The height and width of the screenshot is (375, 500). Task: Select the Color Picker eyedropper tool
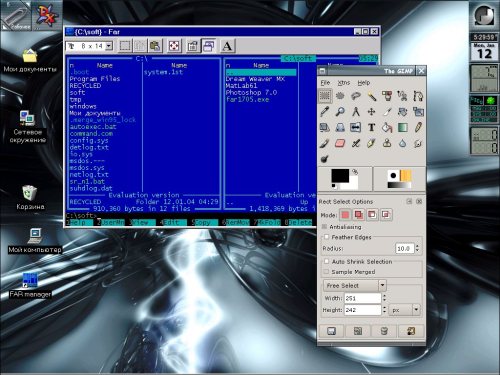(x=325, y=112)
